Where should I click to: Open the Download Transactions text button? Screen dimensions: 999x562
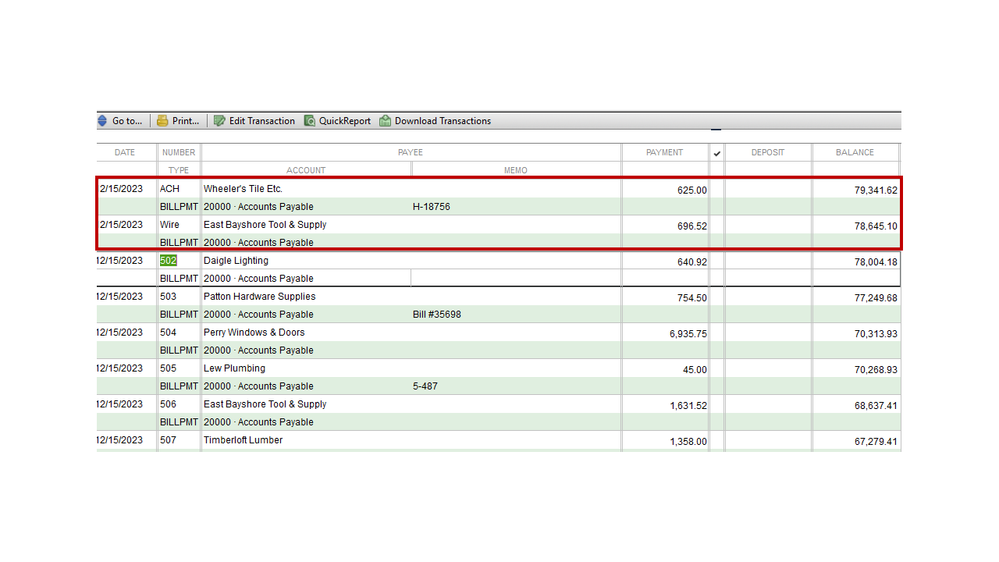point(442,121)
